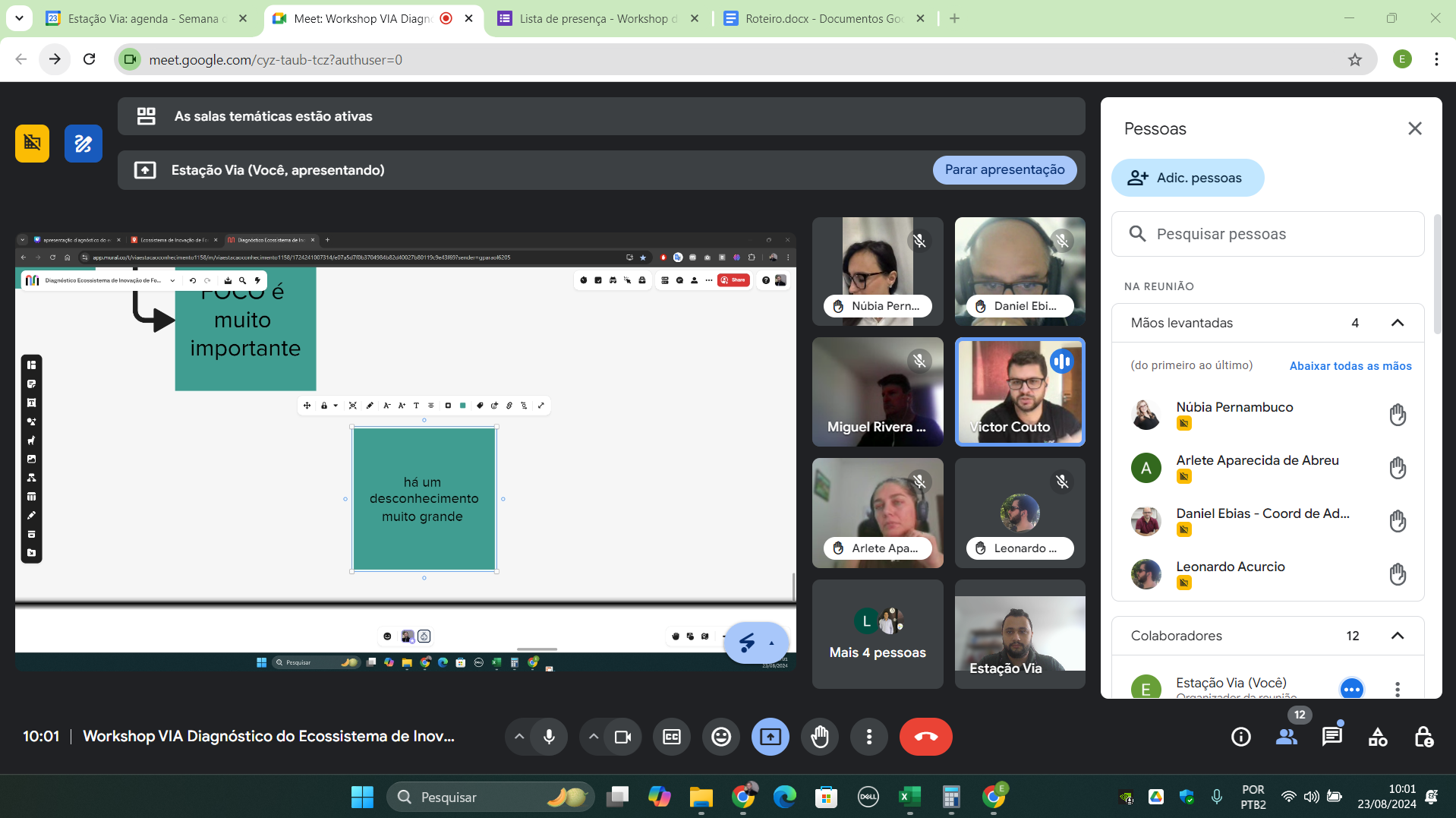The image size is (1456, 818).
Task: Switch to Lista de presença tab
Action: coord(597,18)
